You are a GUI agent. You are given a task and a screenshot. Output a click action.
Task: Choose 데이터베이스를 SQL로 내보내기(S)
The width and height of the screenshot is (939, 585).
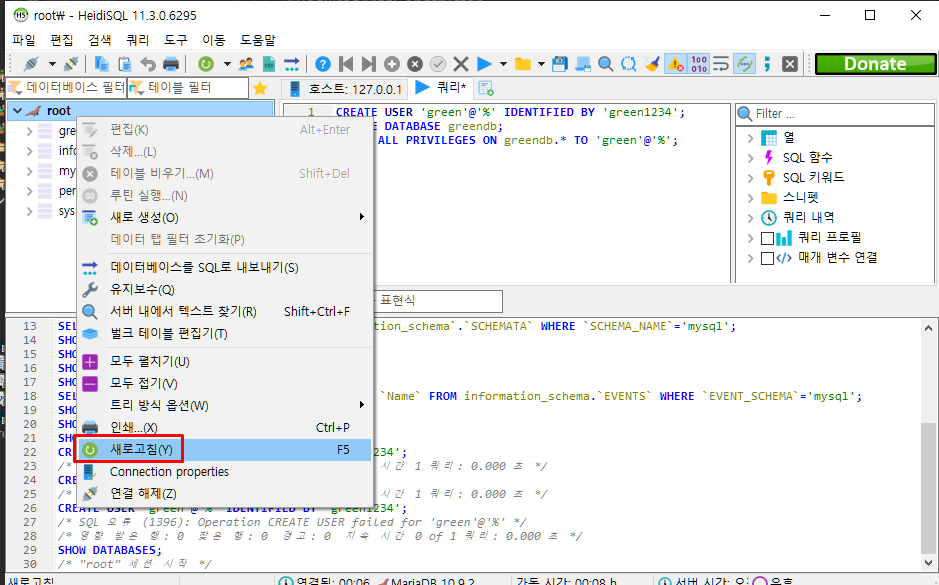pos(225,267)
